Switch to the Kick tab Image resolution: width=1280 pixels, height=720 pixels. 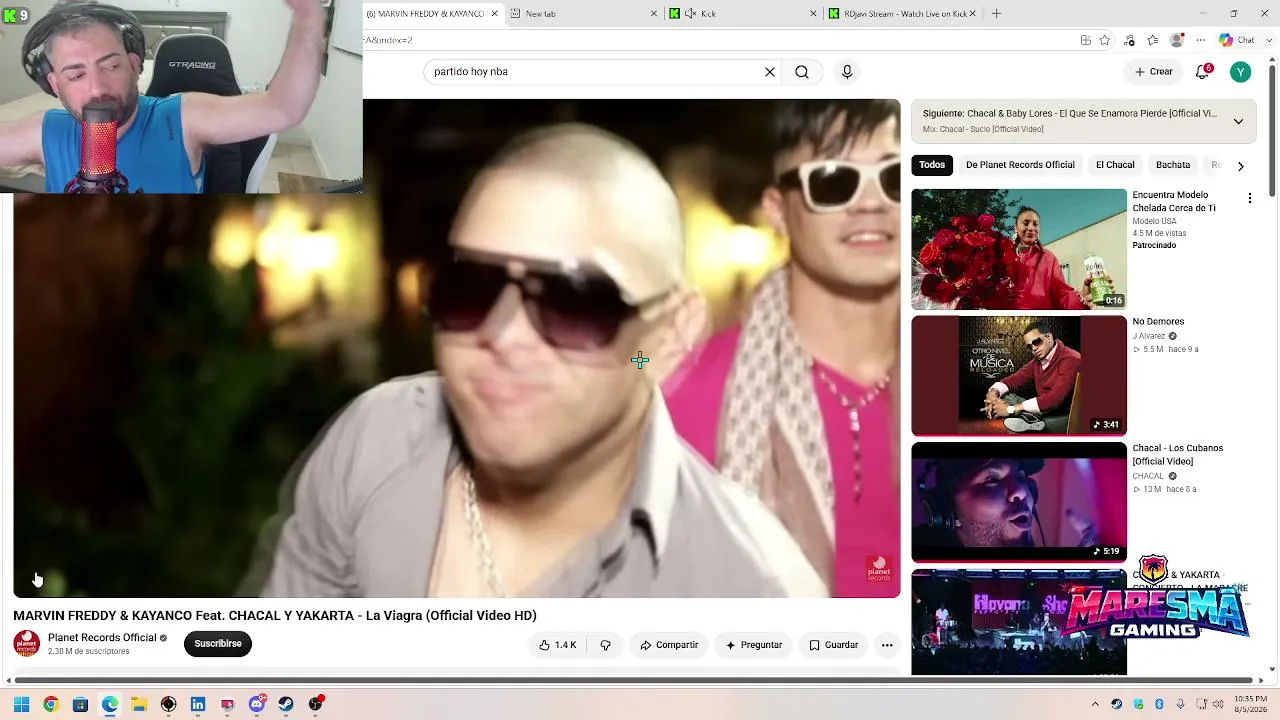(x=743, y=14)
